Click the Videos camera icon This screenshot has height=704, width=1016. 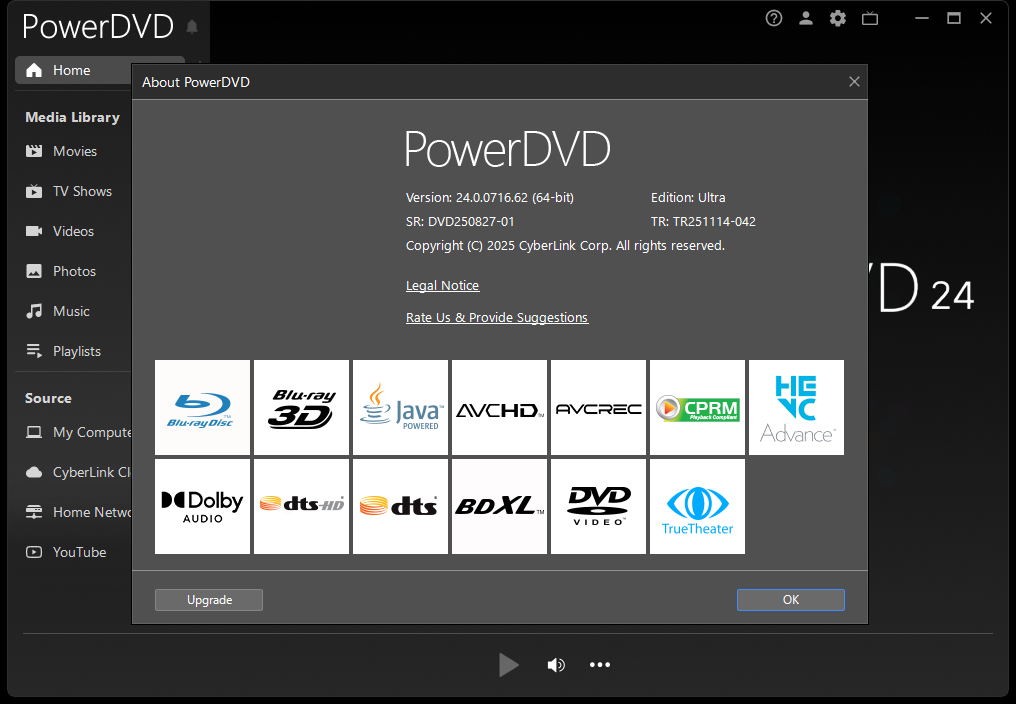(x=34, y=231)
